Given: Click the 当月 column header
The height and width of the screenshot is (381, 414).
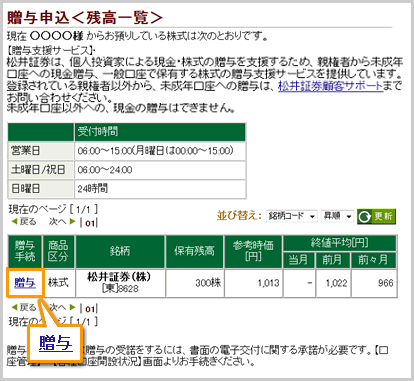Looking at the screenshot, I should [x=299, y=260].
